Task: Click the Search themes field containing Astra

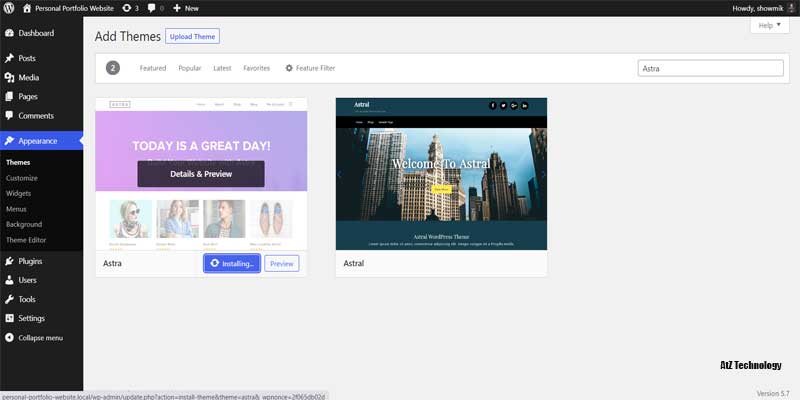Action: tap(711, 68)
